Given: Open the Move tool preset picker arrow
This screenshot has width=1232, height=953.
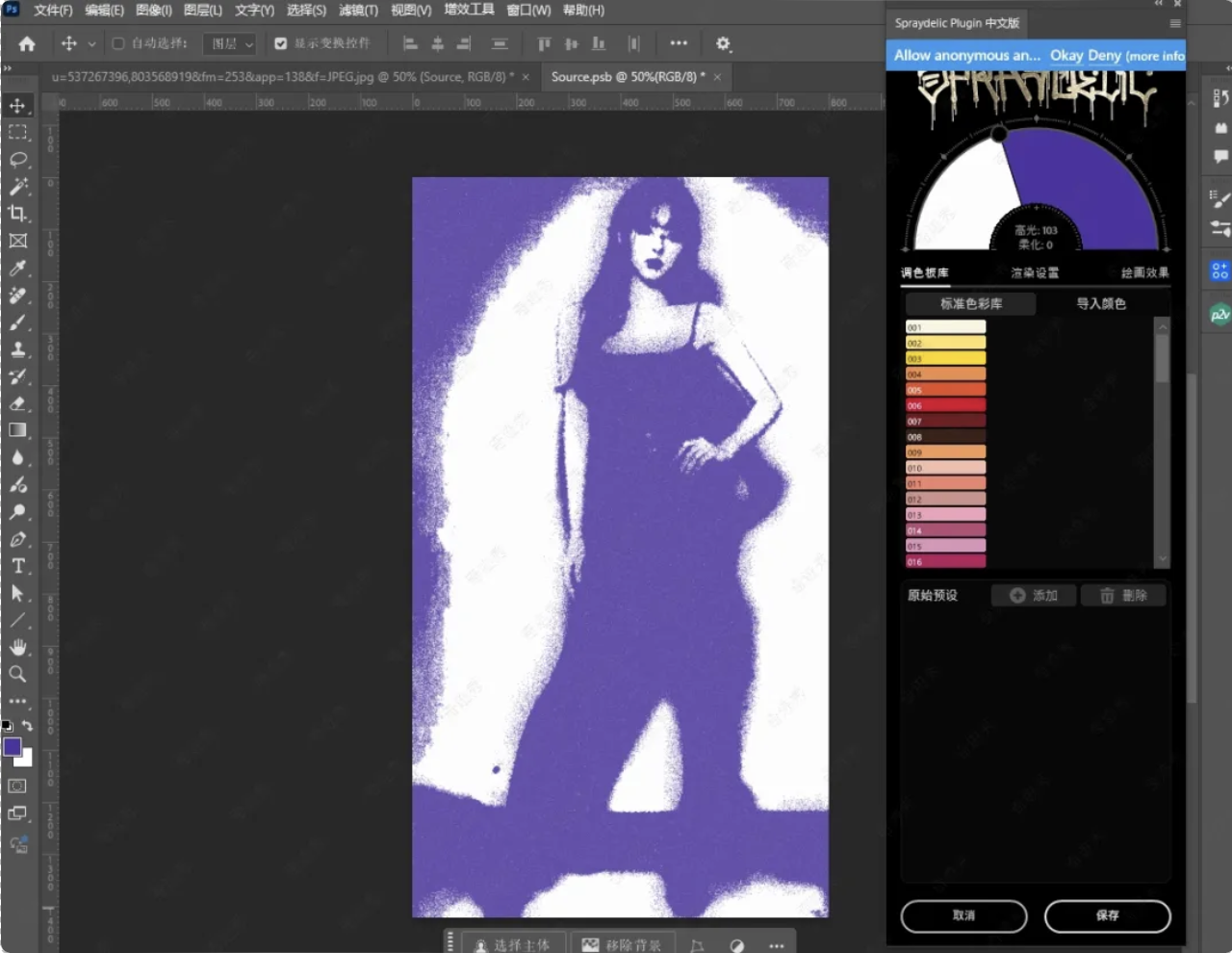Looking at the screenshot, I should point(91,43).
